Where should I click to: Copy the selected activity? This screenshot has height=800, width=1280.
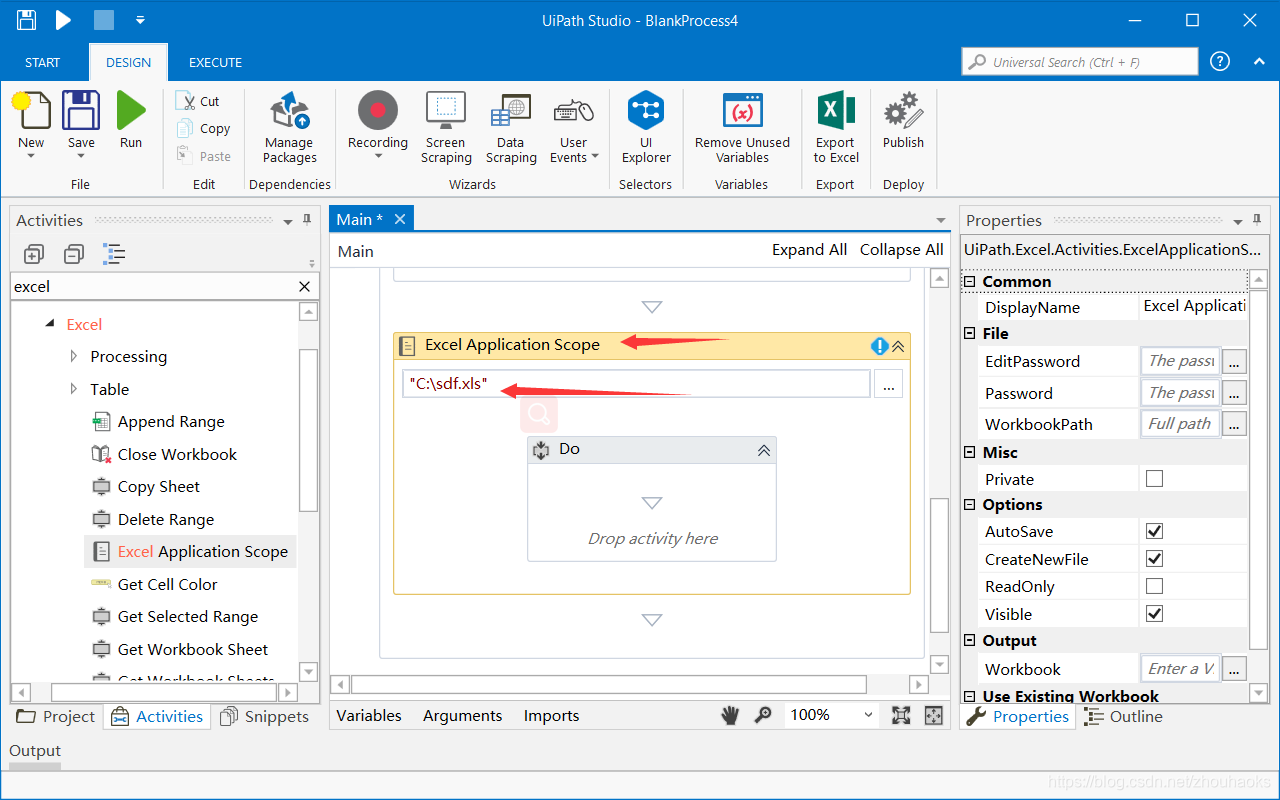click(203, 128)
